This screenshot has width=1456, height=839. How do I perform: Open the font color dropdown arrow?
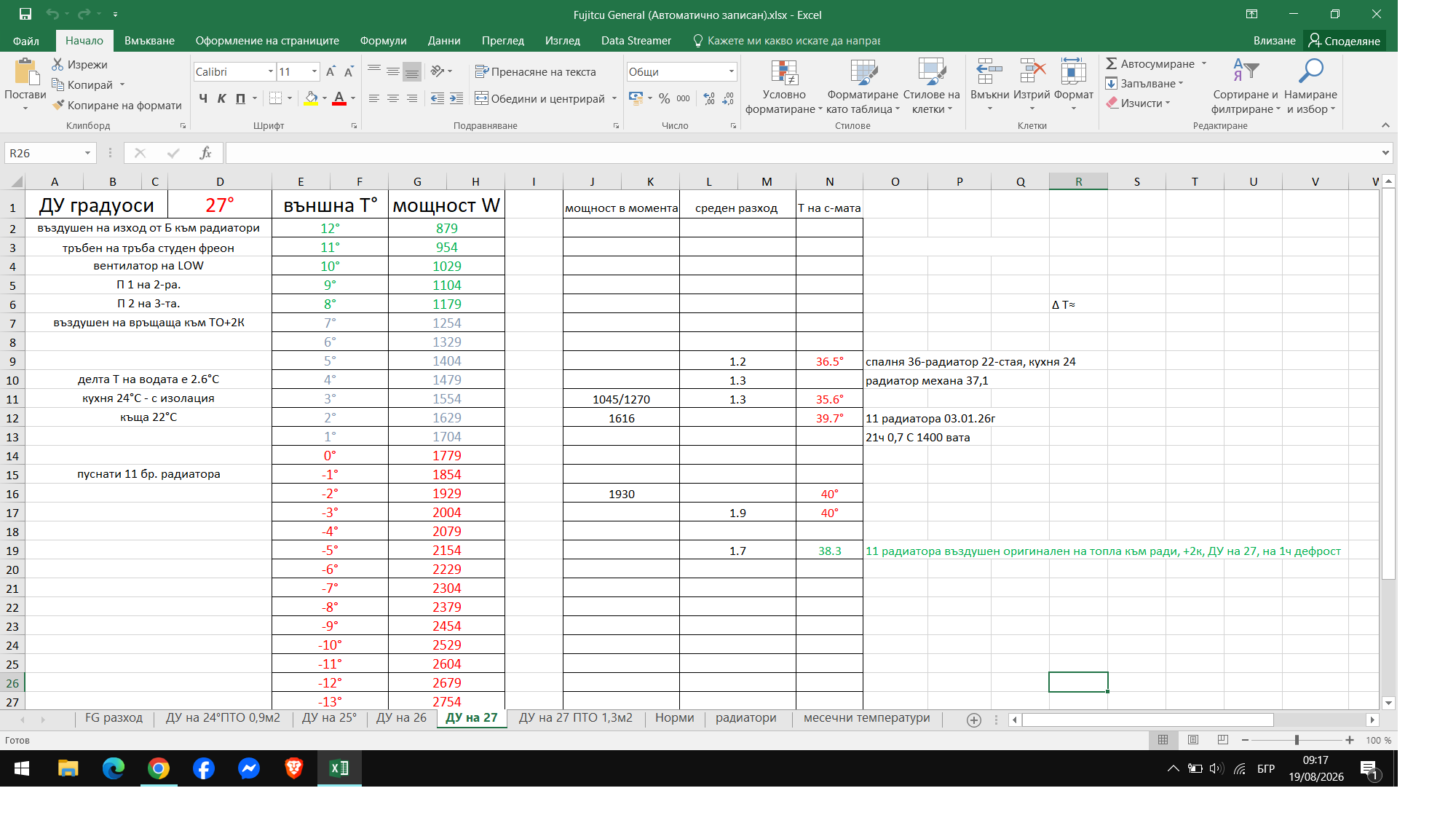pyautogui.click(x=353, y=98)
